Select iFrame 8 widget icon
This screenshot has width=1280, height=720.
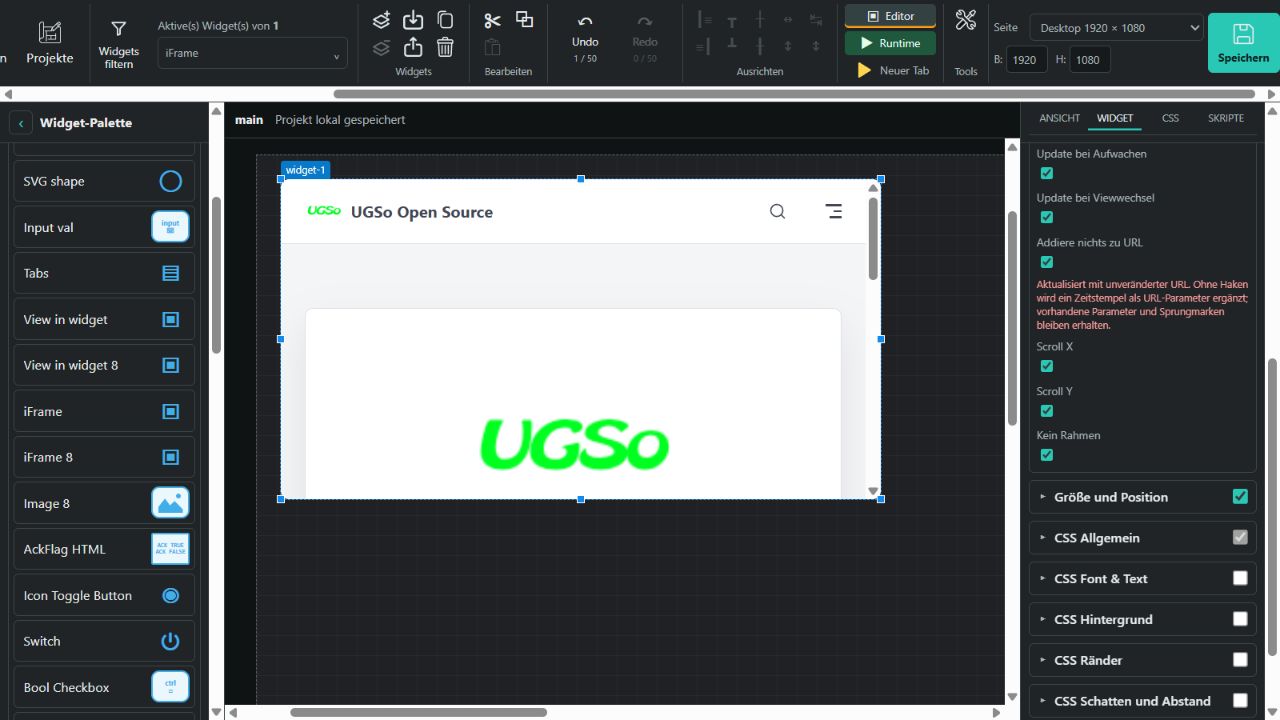coord(171,457)
